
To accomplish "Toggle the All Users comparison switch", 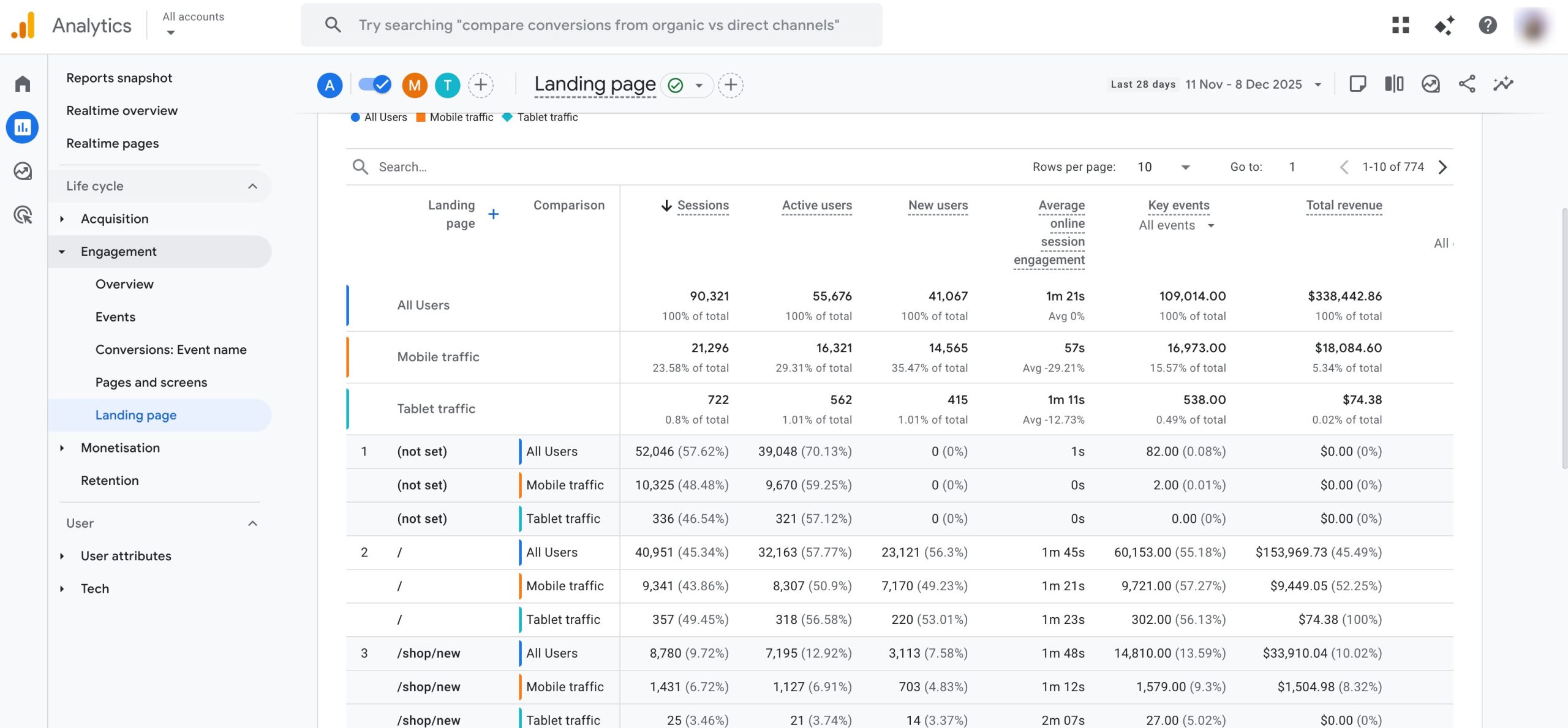I will tap(374, 84).
